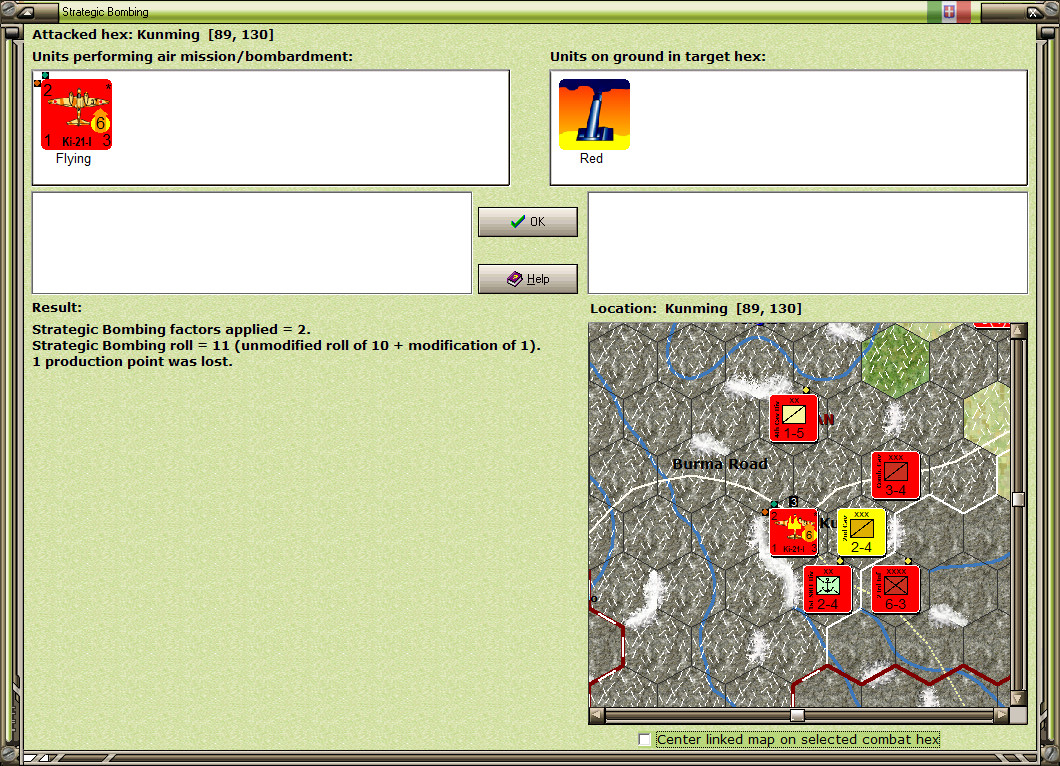
Task: Select the yellow 2-4 cavalry corps counter
Action: [861, 533]
